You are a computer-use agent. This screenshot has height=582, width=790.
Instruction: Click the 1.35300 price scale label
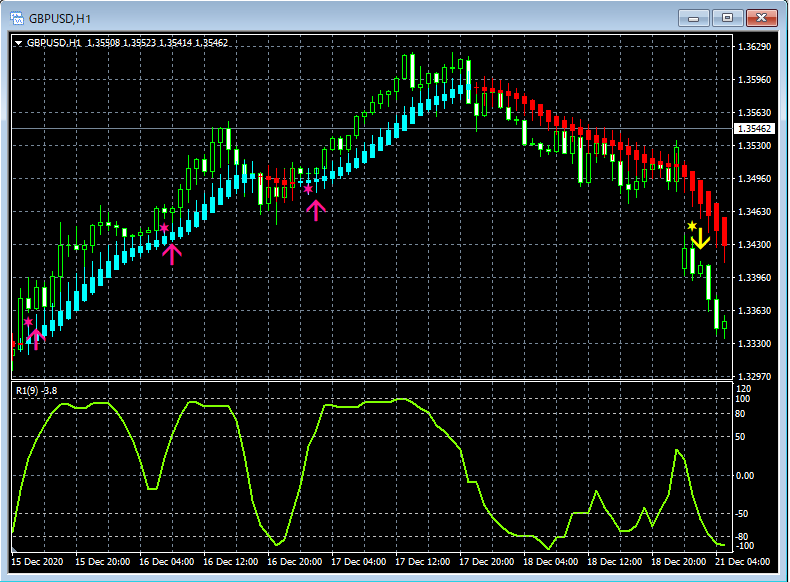coord(754,146)
